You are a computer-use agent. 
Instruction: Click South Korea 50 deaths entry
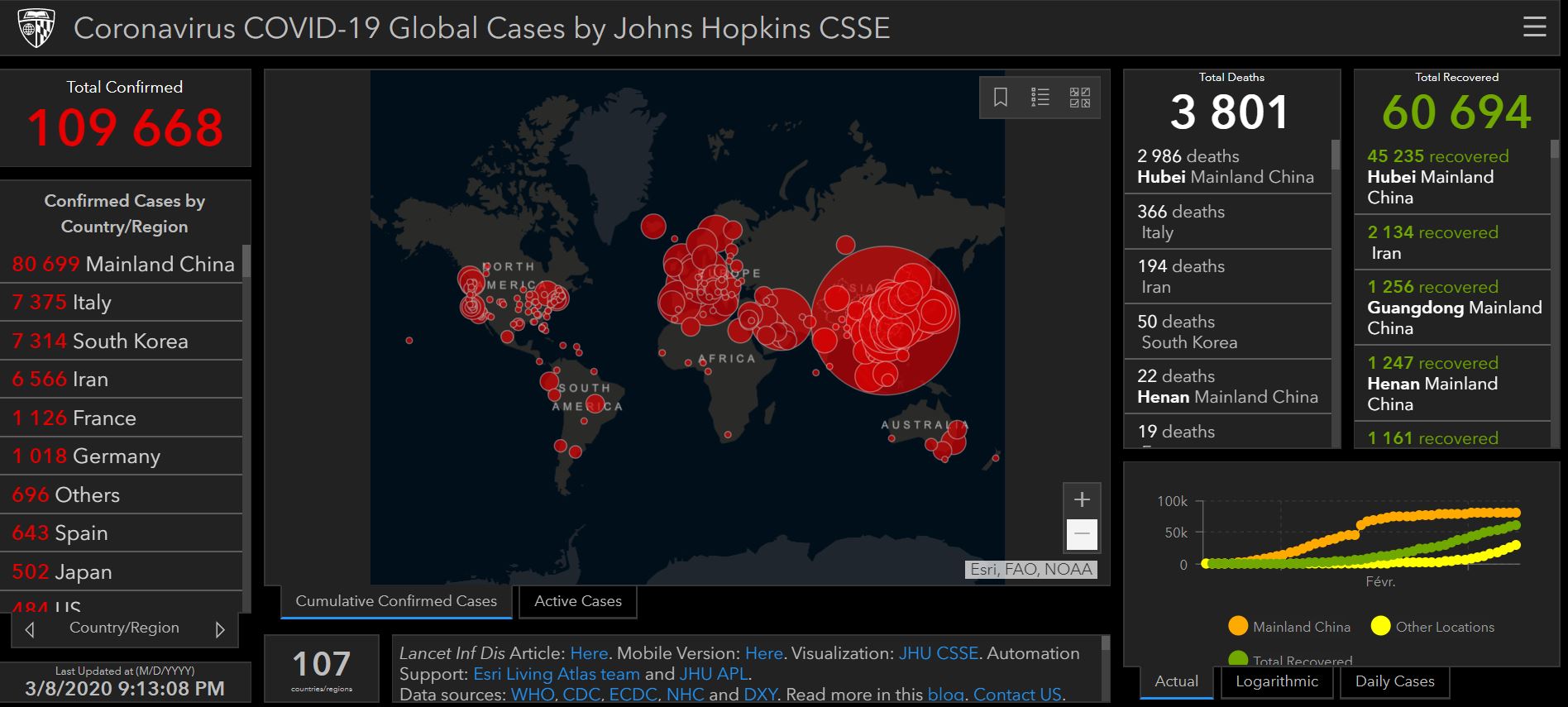tap(1228, 332)
